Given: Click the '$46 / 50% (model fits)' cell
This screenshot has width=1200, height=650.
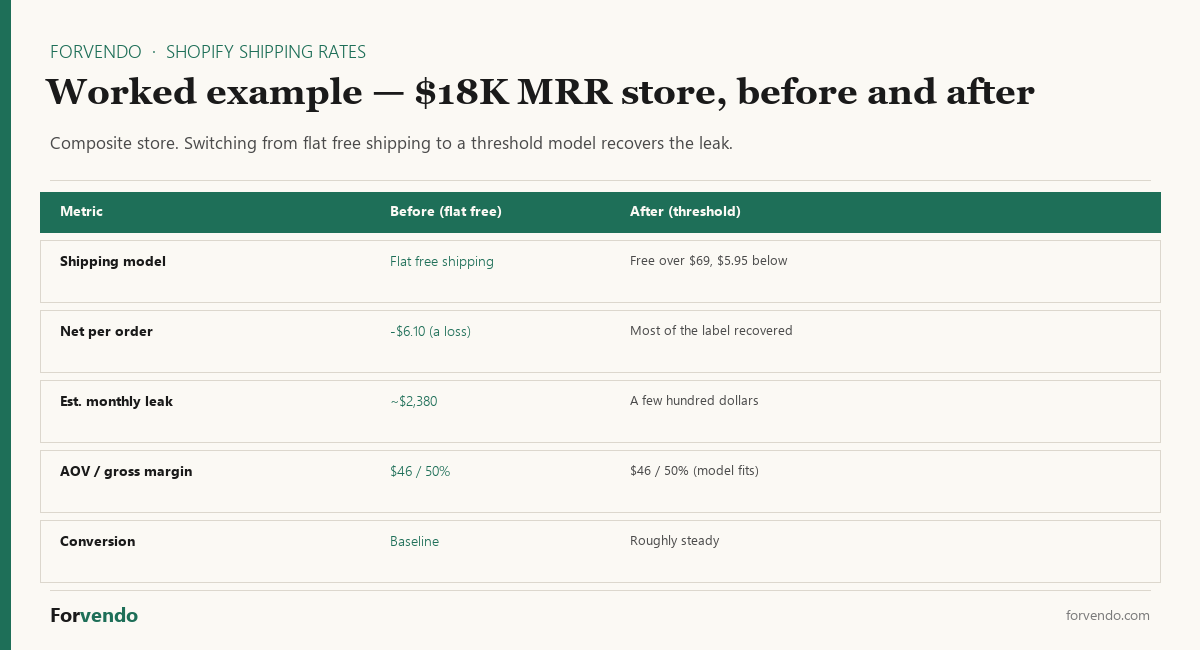Looking at the screenshot, I should (694, 471).
